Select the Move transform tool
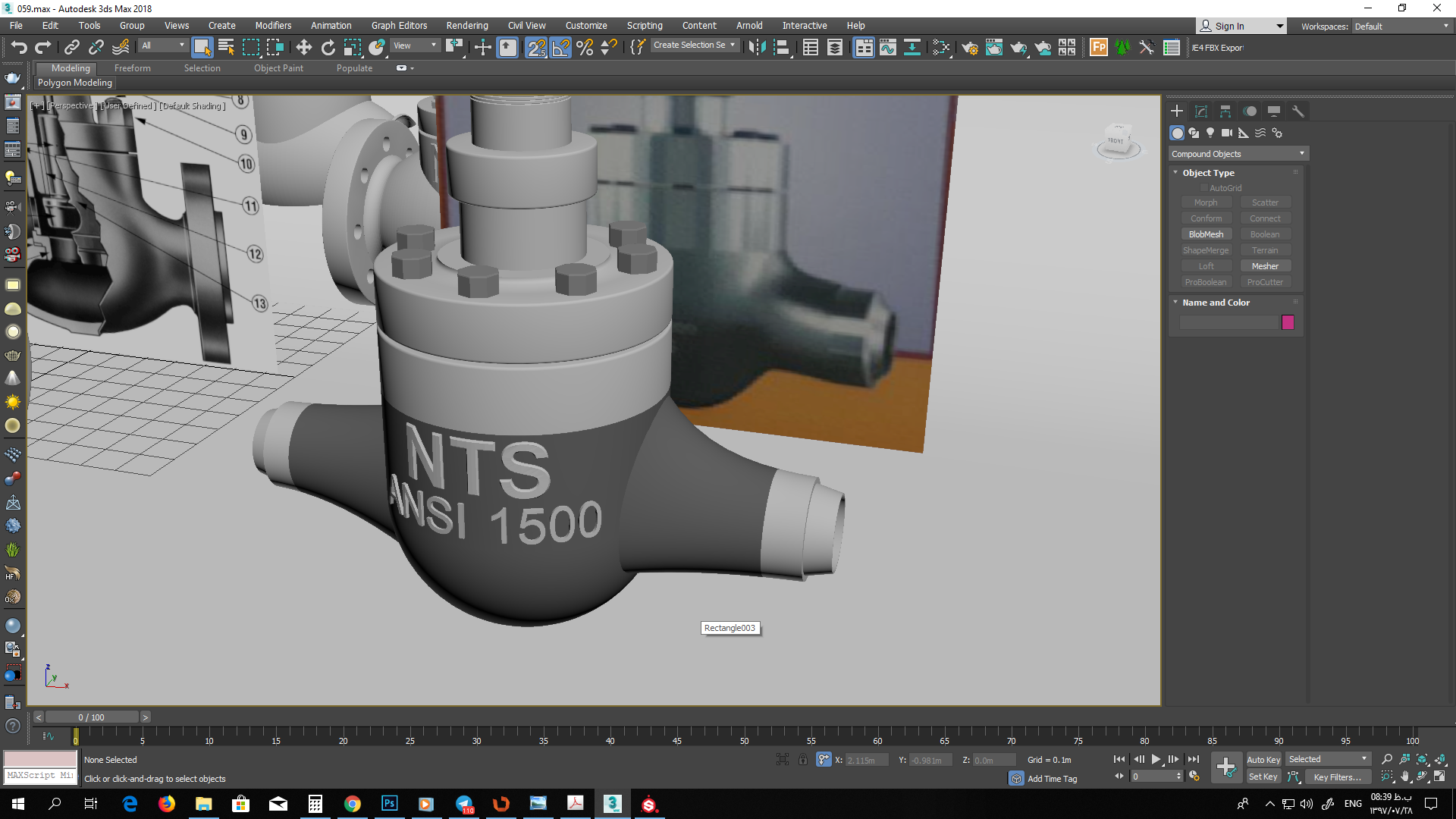 (303, 48)
